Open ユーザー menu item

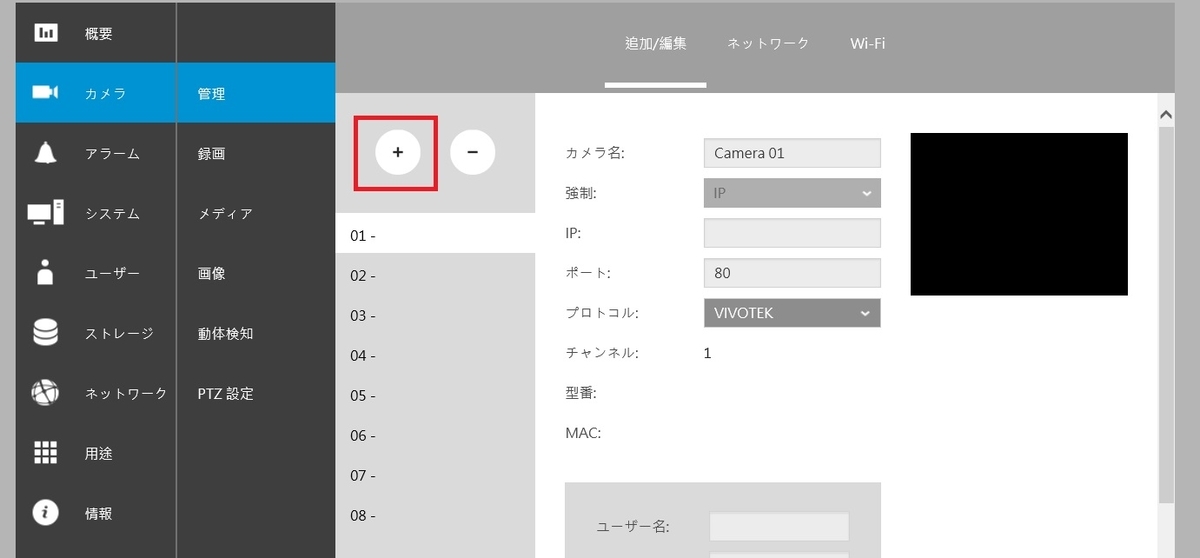tap(112, 274)
